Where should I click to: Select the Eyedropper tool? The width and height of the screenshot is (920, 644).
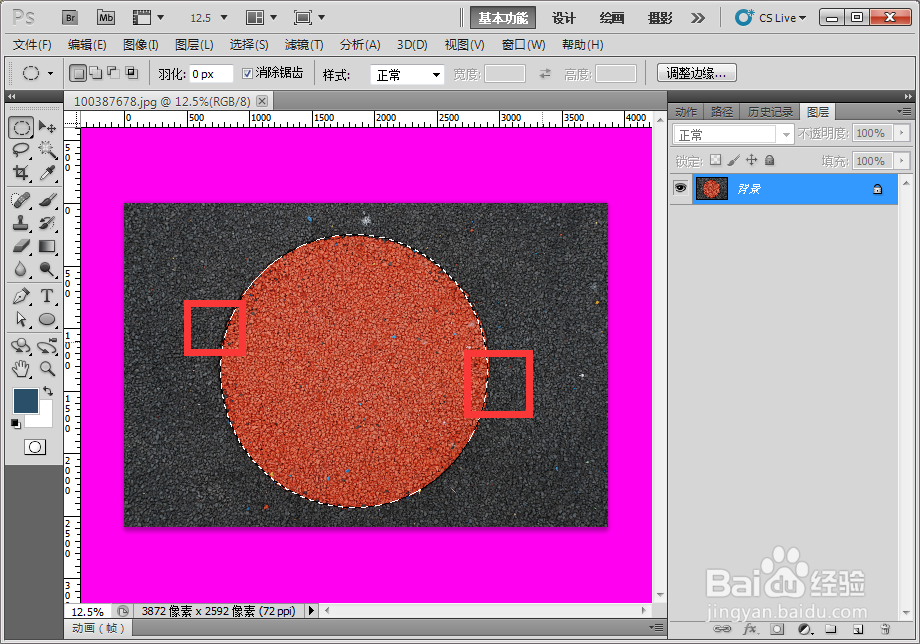tap(48, 172)
